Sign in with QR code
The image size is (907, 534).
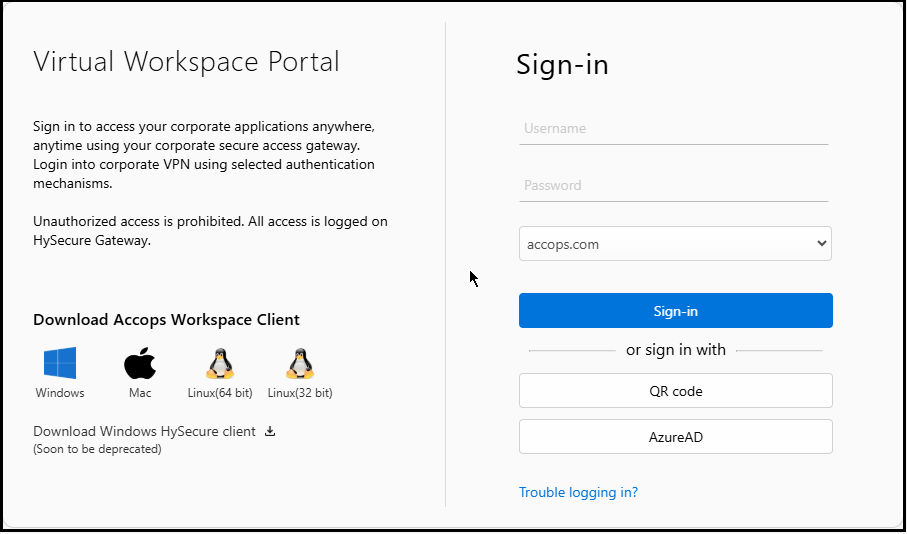pyautogui.click(x=675, y=391)
